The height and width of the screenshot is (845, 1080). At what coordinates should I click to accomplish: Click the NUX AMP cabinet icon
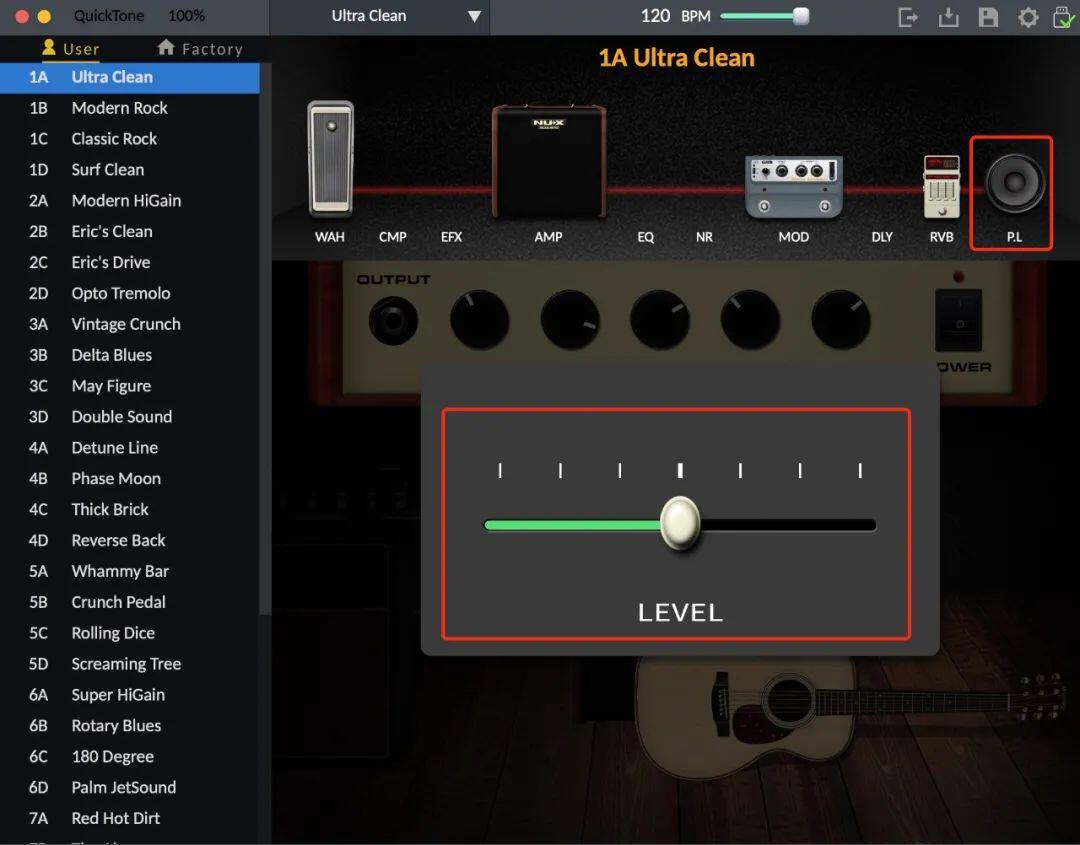[549, 162]
